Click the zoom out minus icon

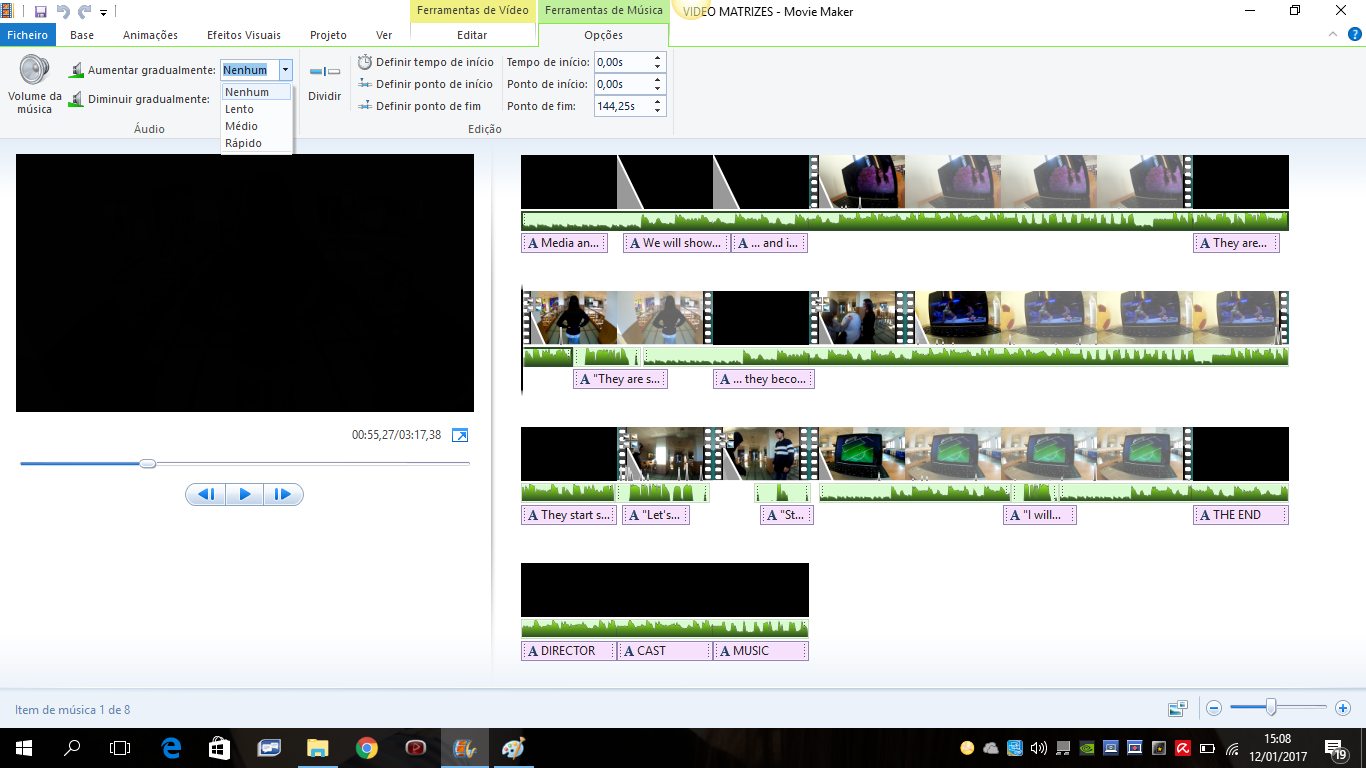click(x=1214, y=708)
